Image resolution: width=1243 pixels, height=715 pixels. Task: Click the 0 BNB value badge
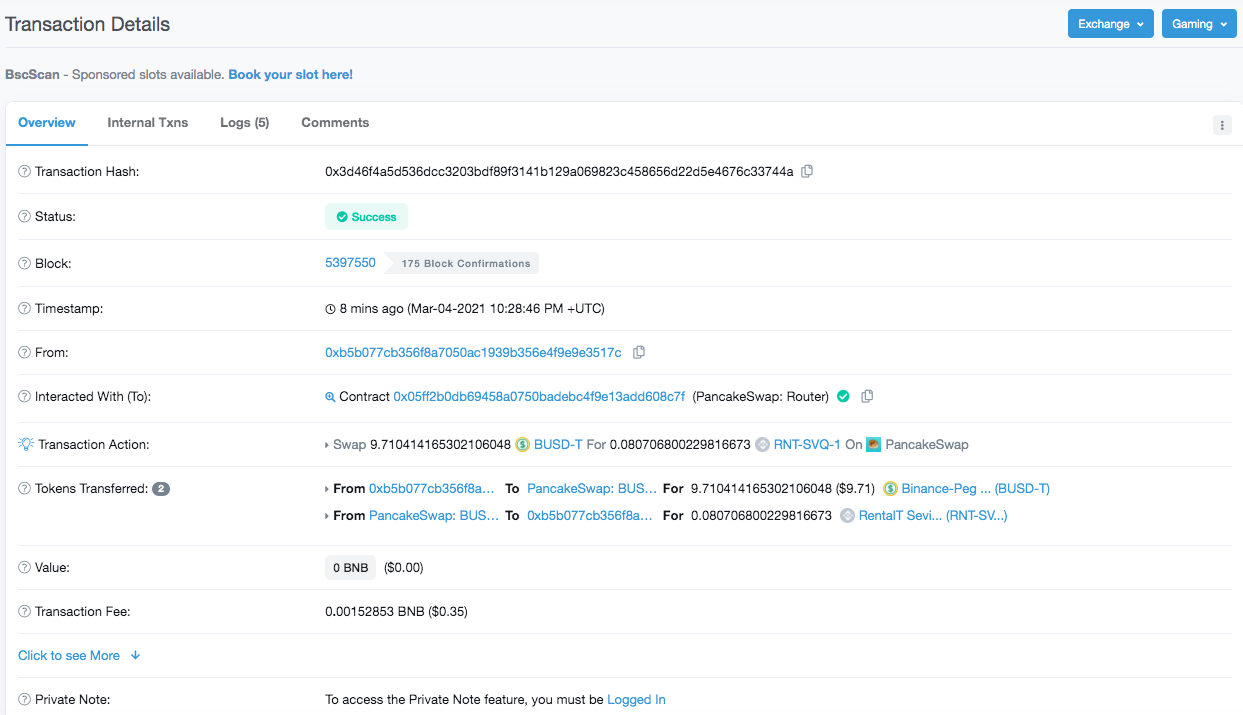click(x=350, y=568)
